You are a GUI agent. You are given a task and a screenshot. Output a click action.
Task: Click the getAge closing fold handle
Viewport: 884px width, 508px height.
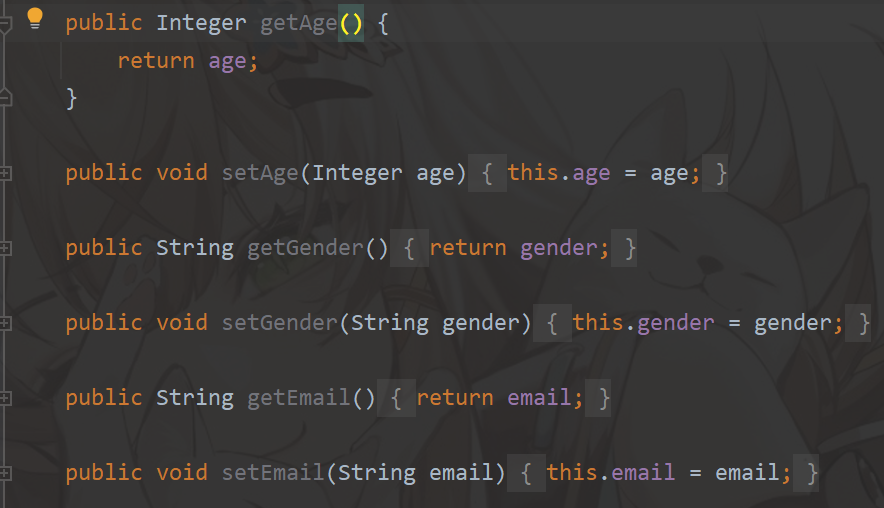pyautogui.click(x=5, y=98)
